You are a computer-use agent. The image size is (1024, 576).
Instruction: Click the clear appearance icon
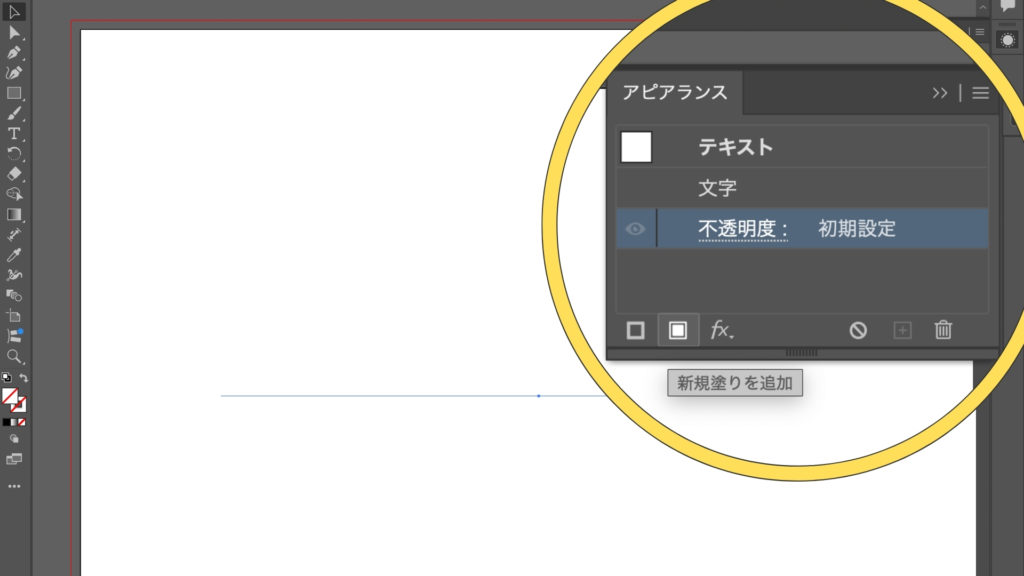tap(858, 330)
